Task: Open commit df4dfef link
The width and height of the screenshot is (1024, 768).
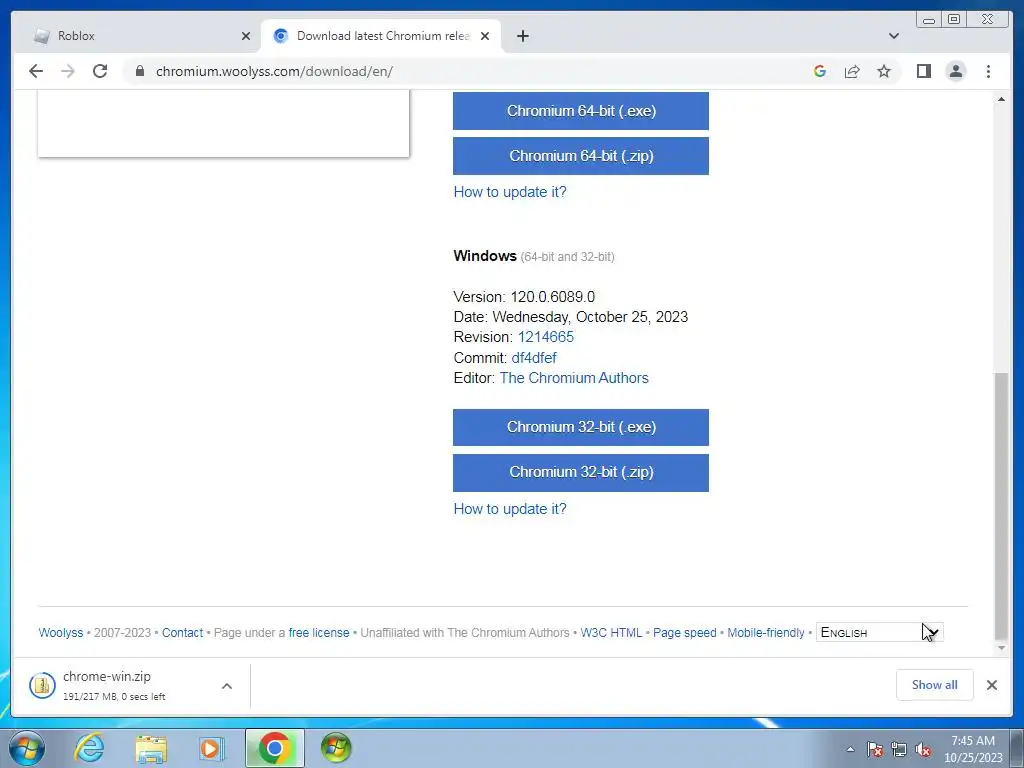Action: (534, 358)
